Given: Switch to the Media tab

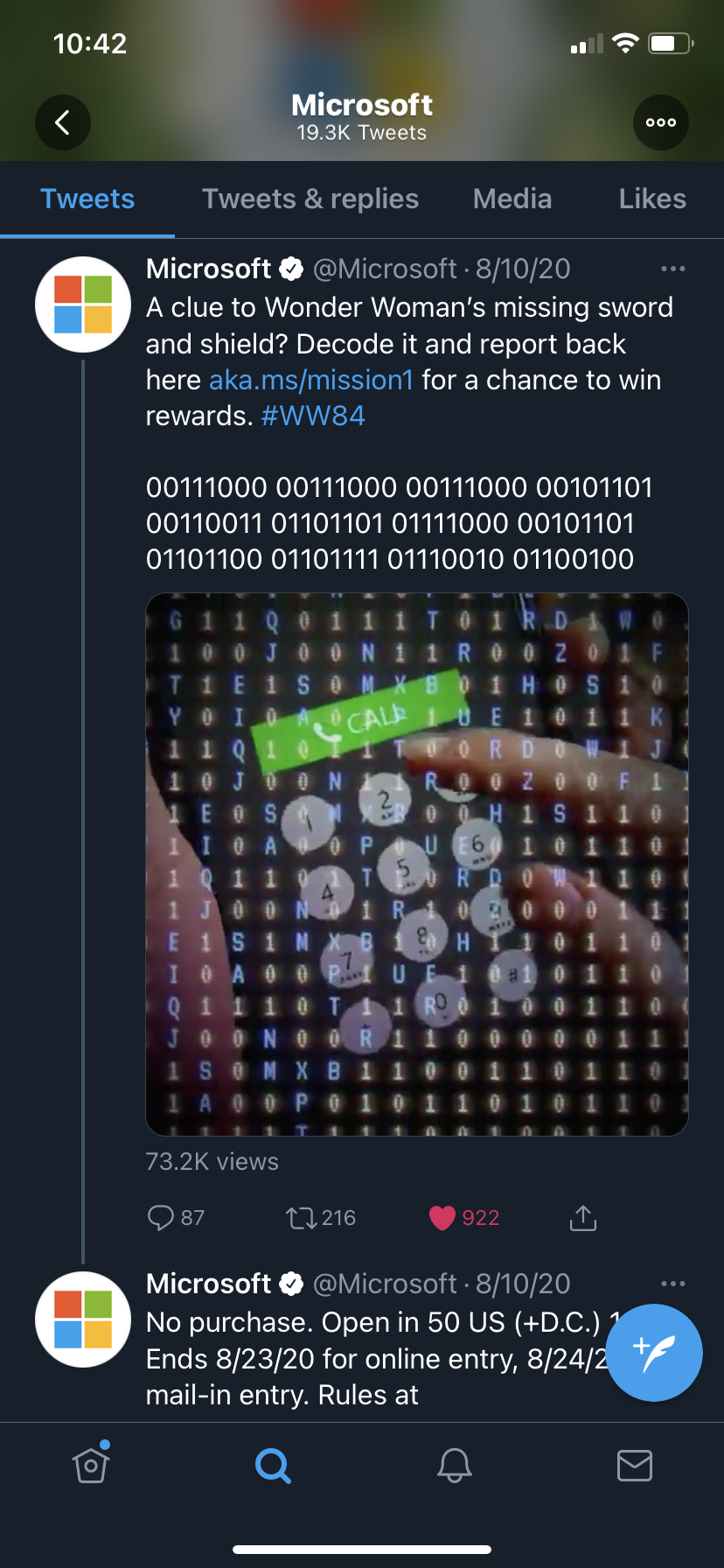Looking at the screenshot, I should point(512,199).
